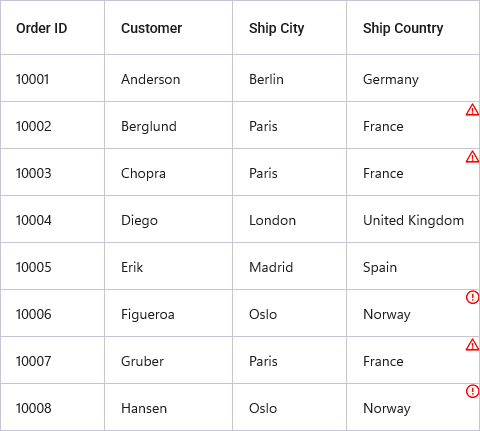The width and height of the screenshot is (480, 431).
Task: Click warning triangle icon in order 10007 row
Action: 472,345
